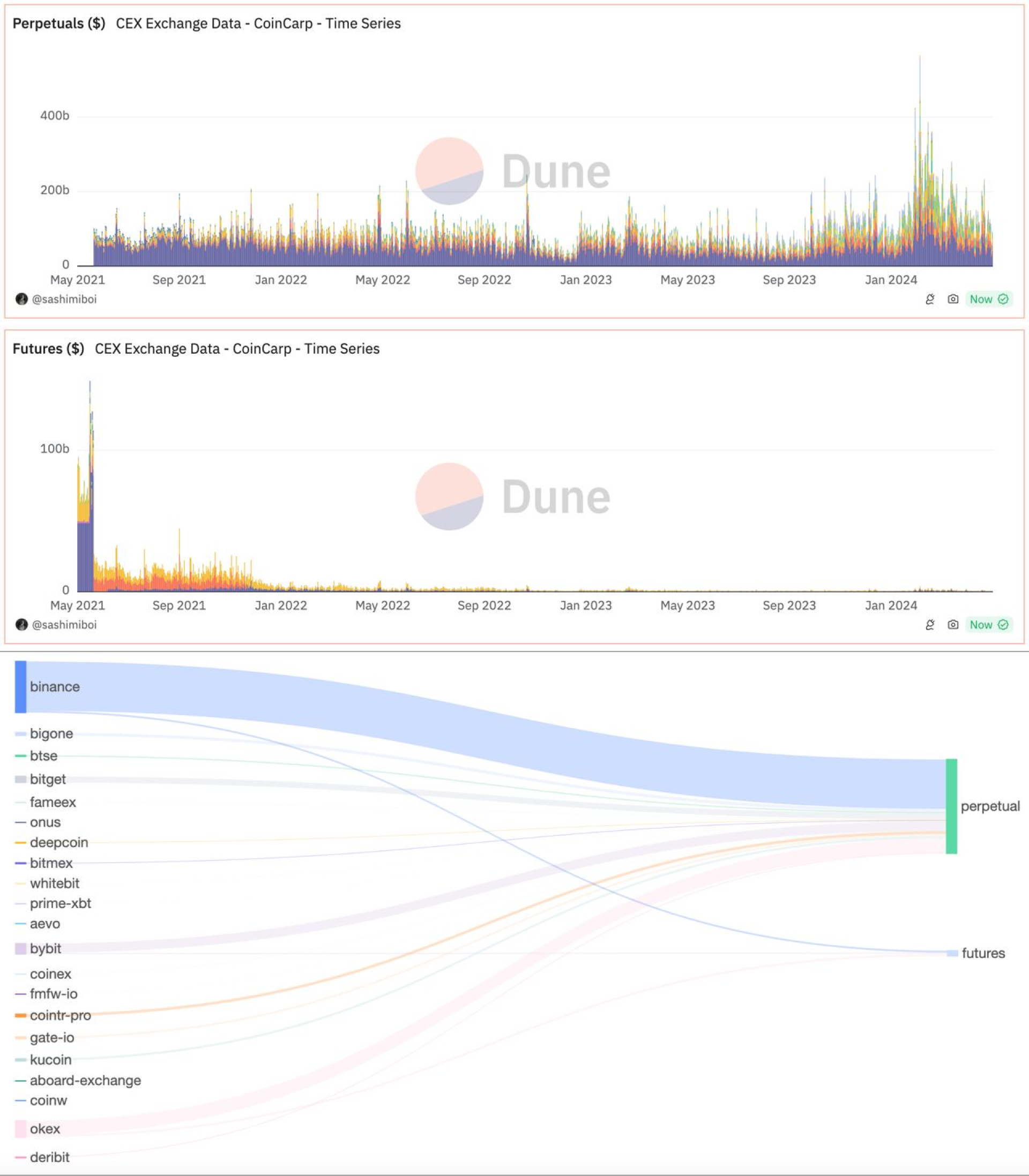The height and width of the screenshot is (1176, 1029).
Task: Click the camera screenshot icon in Perpetuals chart
Action: [953, 299]
